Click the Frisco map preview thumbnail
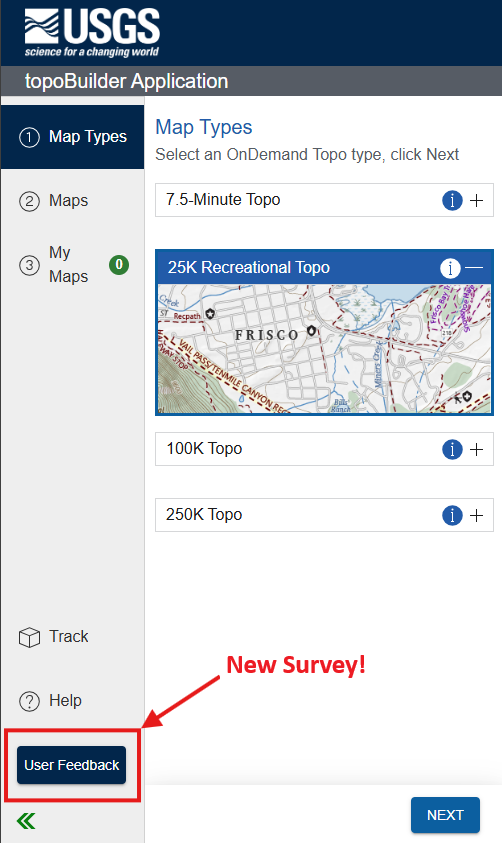502x843 pixels. 324,349
